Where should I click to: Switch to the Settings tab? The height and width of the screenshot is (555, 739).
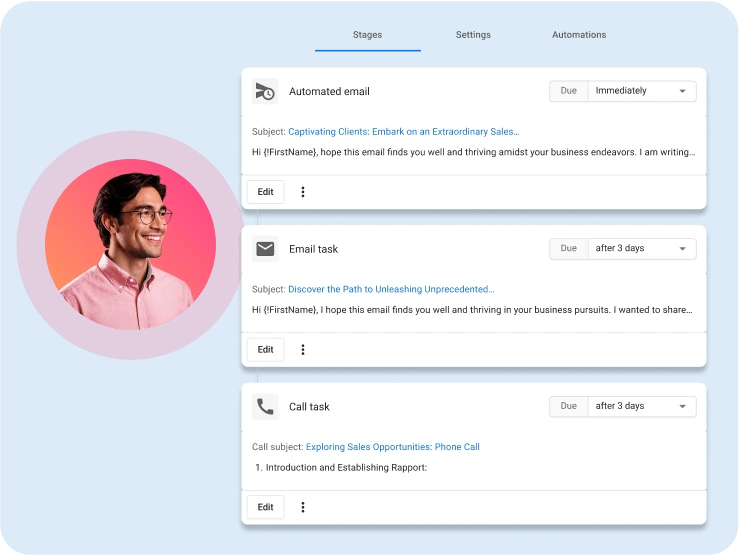[473, 35]
